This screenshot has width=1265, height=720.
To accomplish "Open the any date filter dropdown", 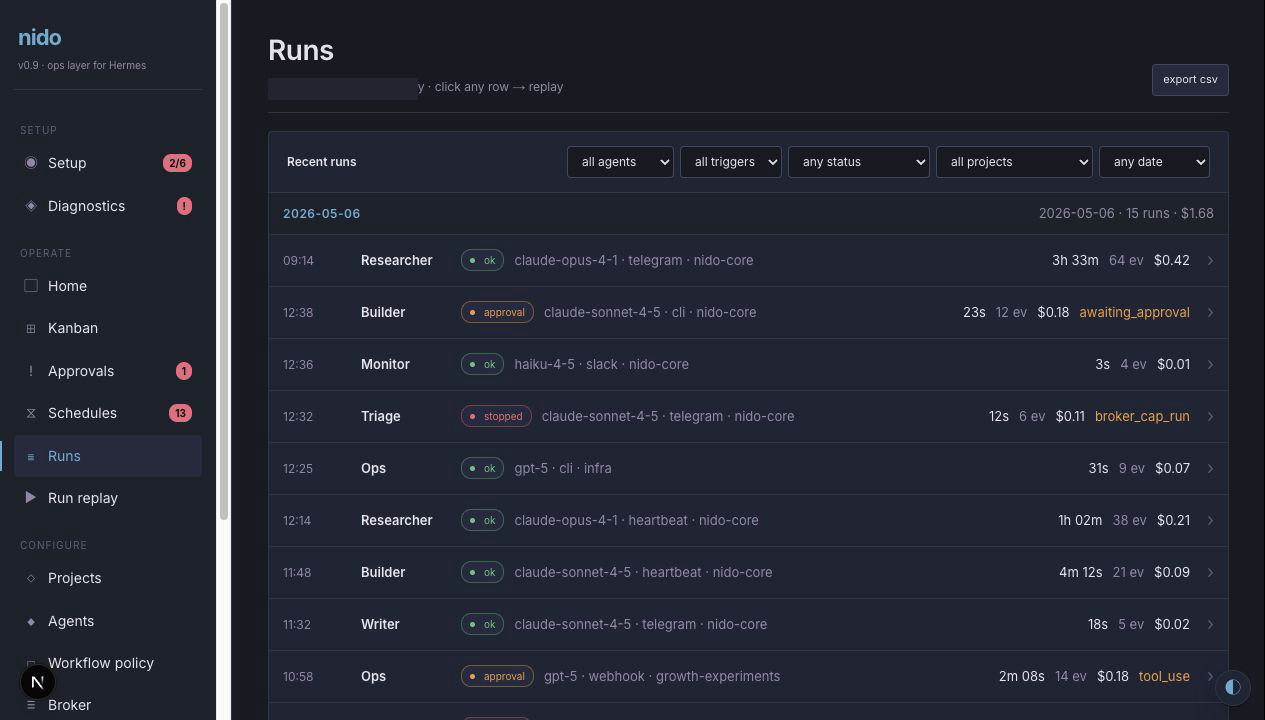I will click(1154, 162).
